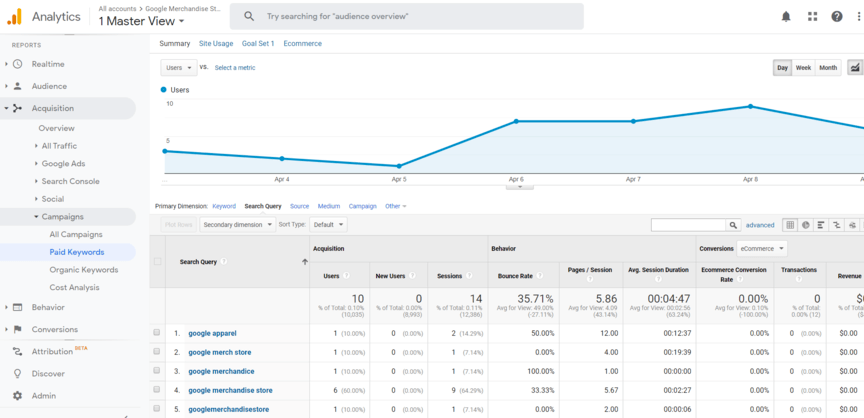Open the help question mark icon
Screen dimensions: 864x418
coord(837,17)
